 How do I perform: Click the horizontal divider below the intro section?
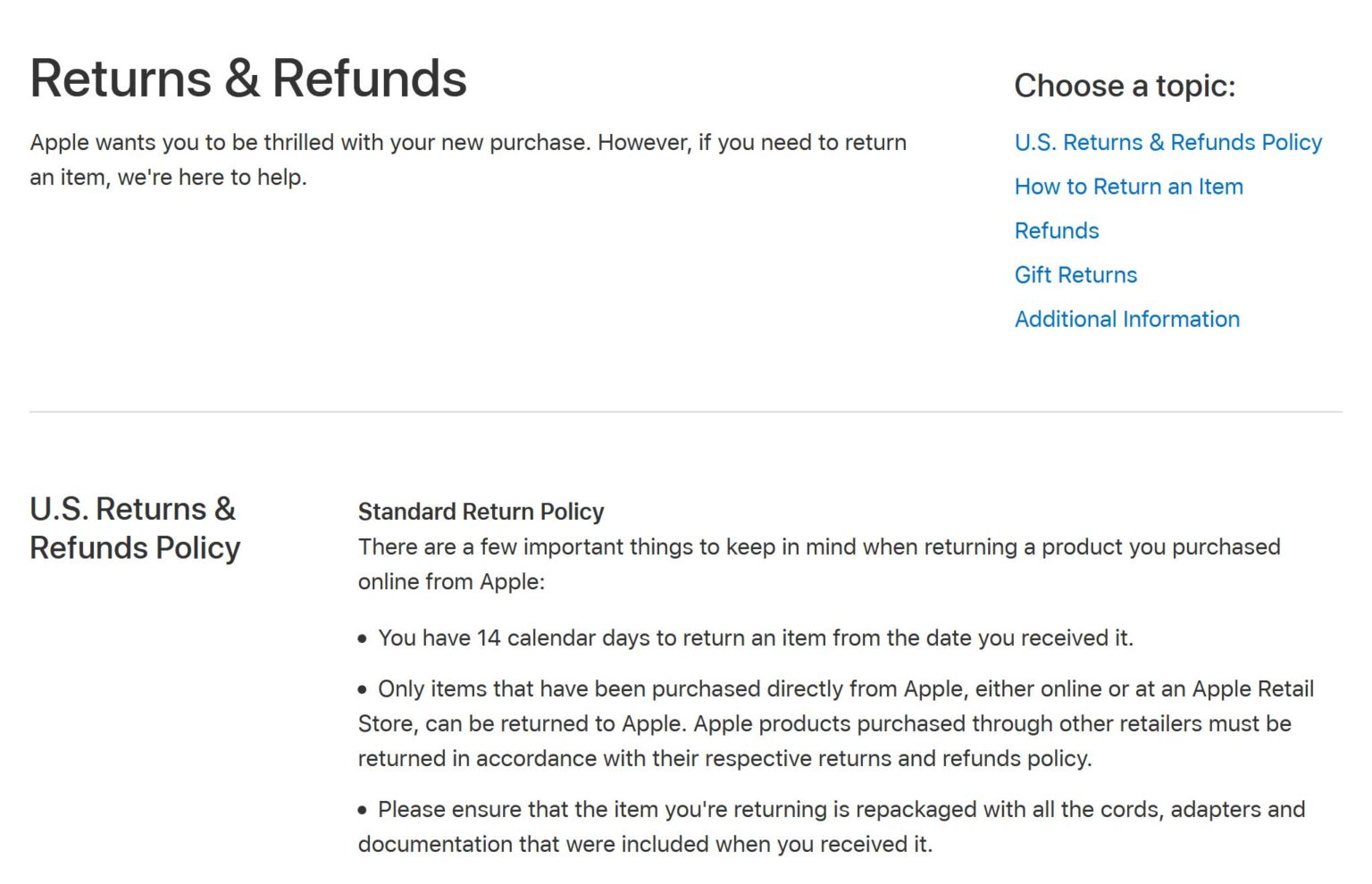(686, 411)
